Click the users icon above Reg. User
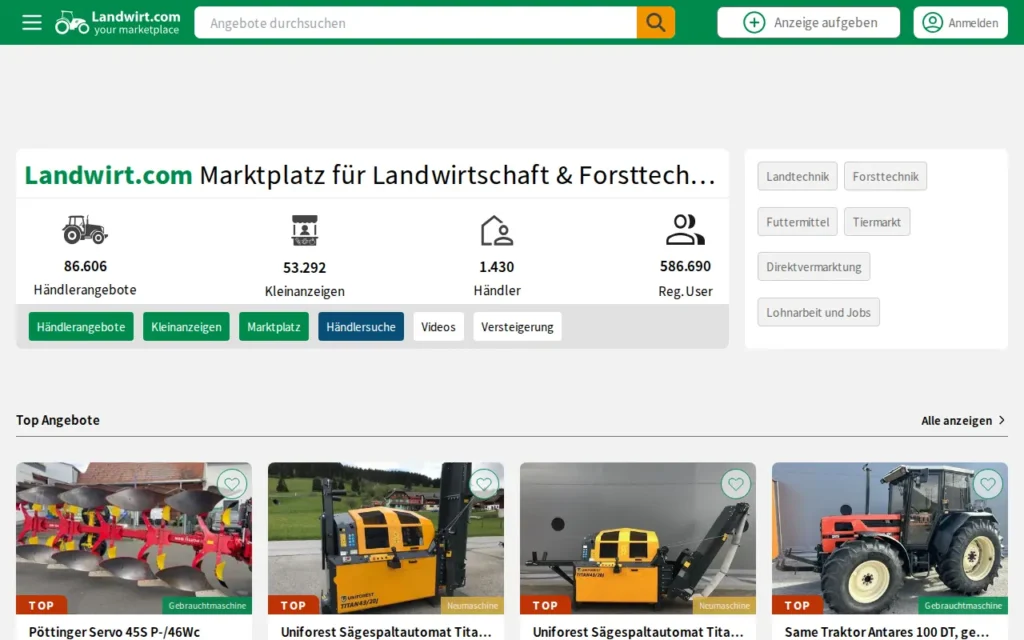 click(x=685, y=229)
